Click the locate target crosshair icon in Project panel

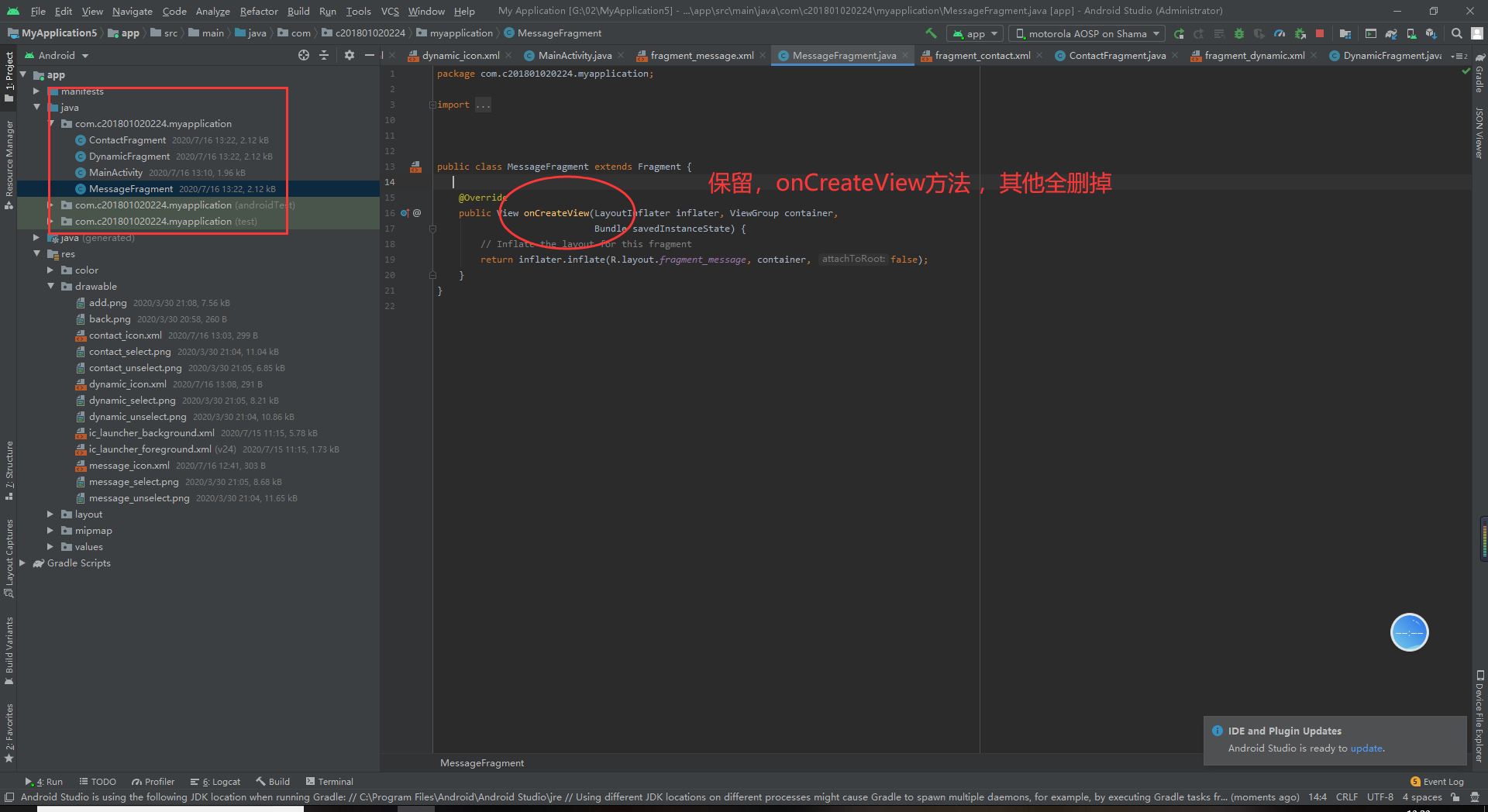coord(304,55)
